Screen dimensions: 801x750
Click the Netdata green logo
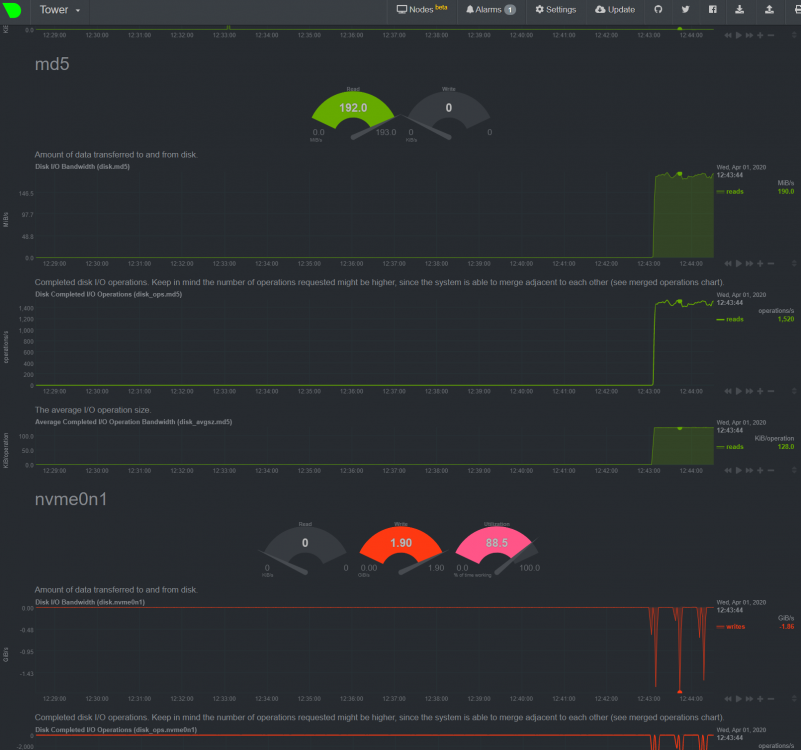12,10
